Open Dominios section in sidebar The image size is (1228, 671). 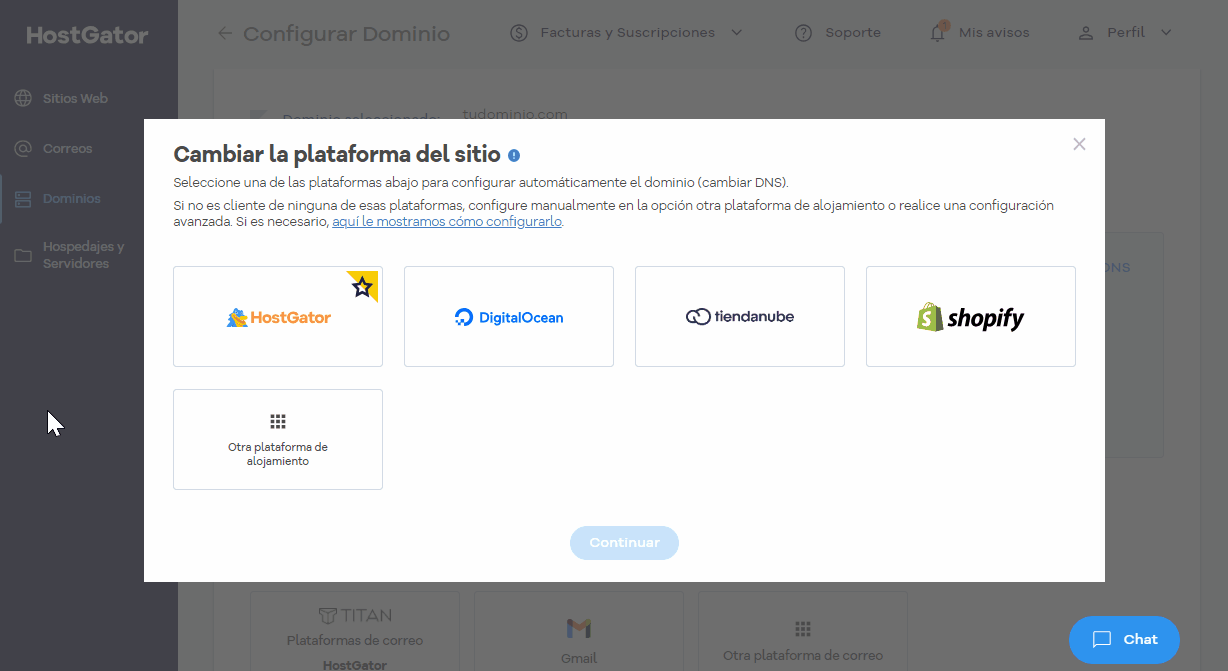(71, 199)
